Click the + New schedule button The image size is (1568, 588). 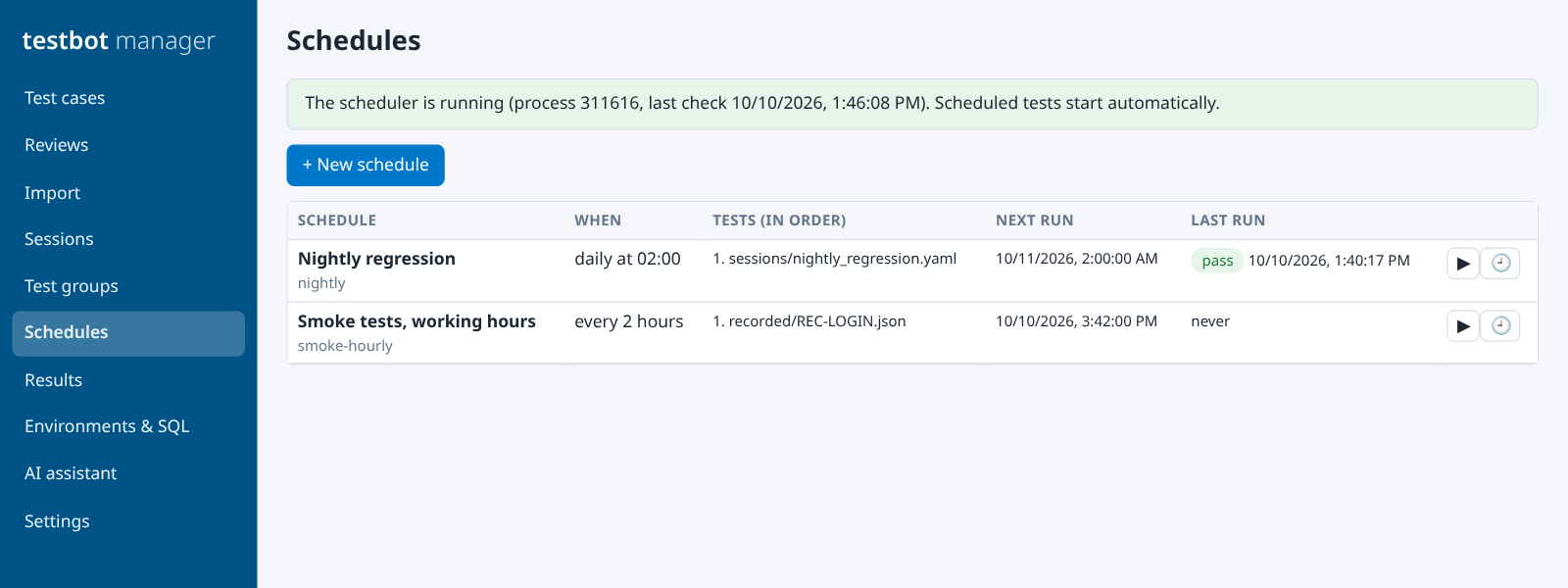366,165
